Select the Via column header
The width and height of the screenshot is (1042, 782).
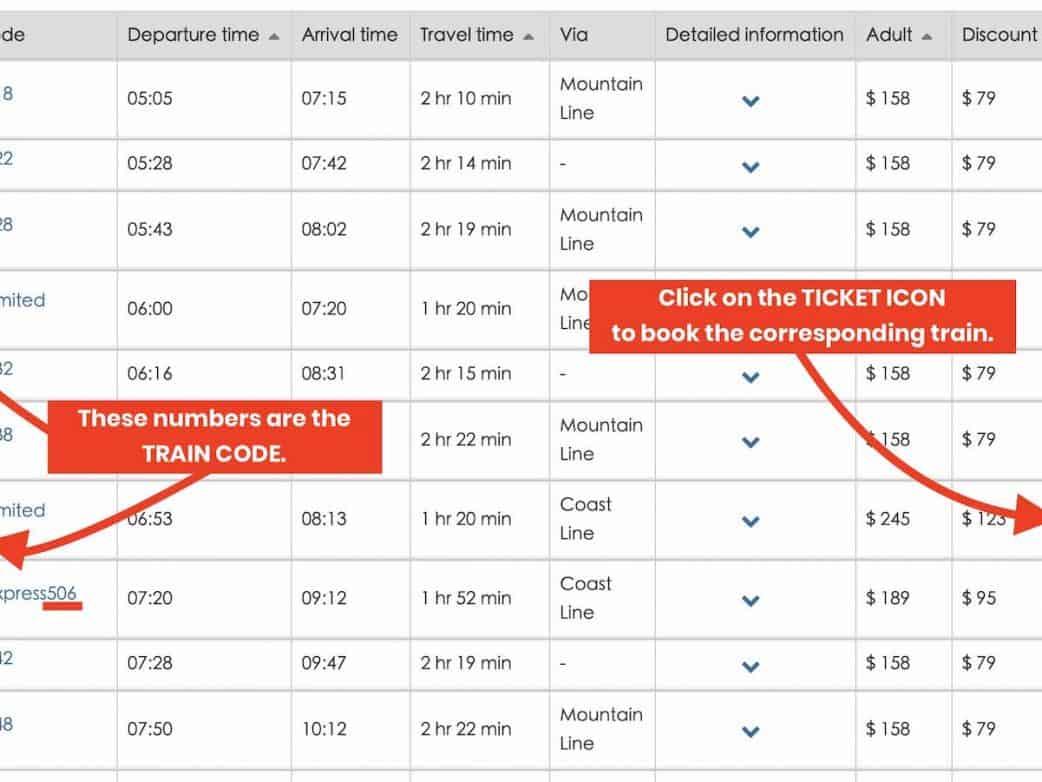(574, 35)
